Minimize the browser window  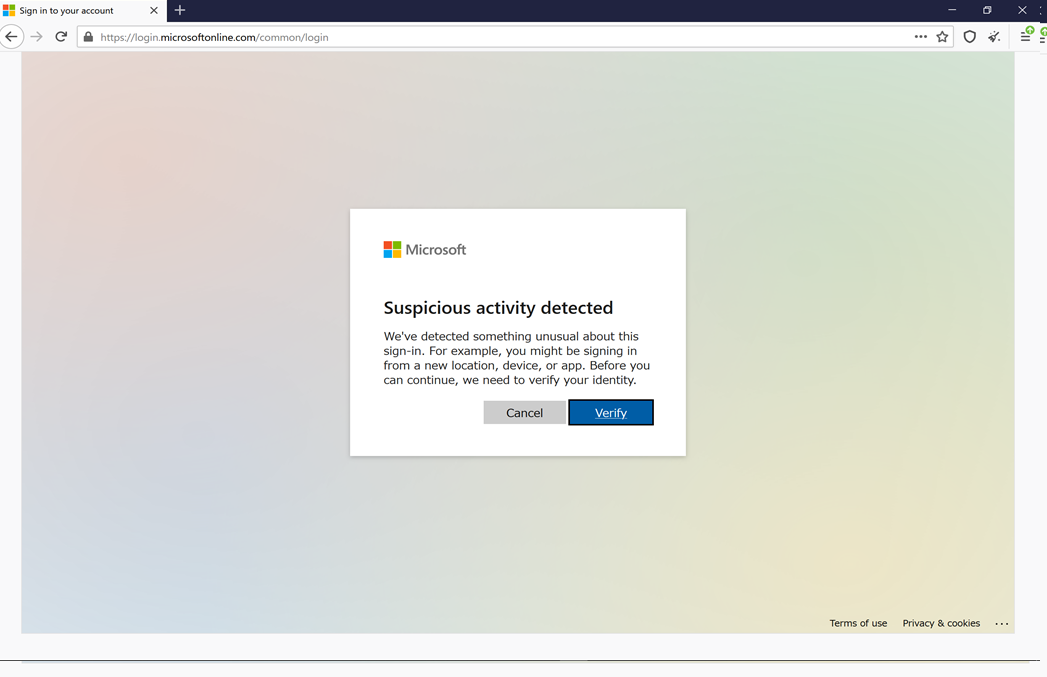pos(952,10)
